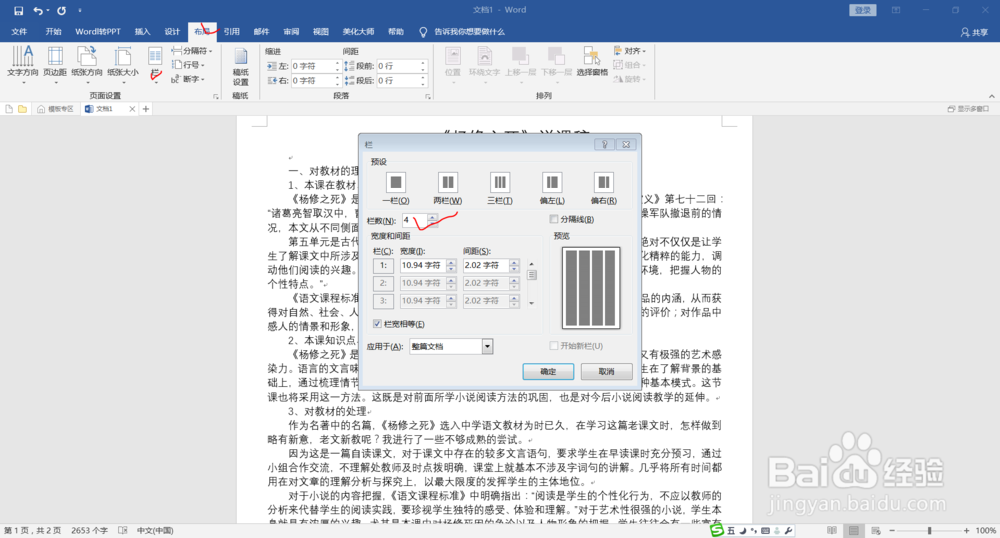Open the 页面设置 dialog launcher
This screenshot has width=1000, height=538.
coord(216,96)
